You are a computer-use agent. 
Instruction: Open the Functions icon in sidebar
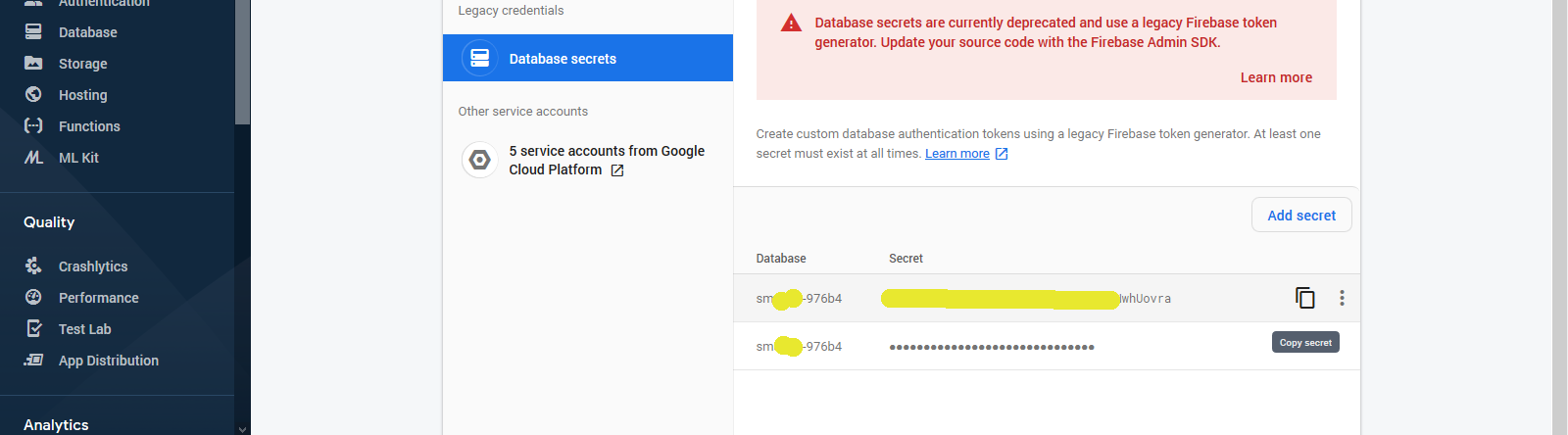point(33,126)
